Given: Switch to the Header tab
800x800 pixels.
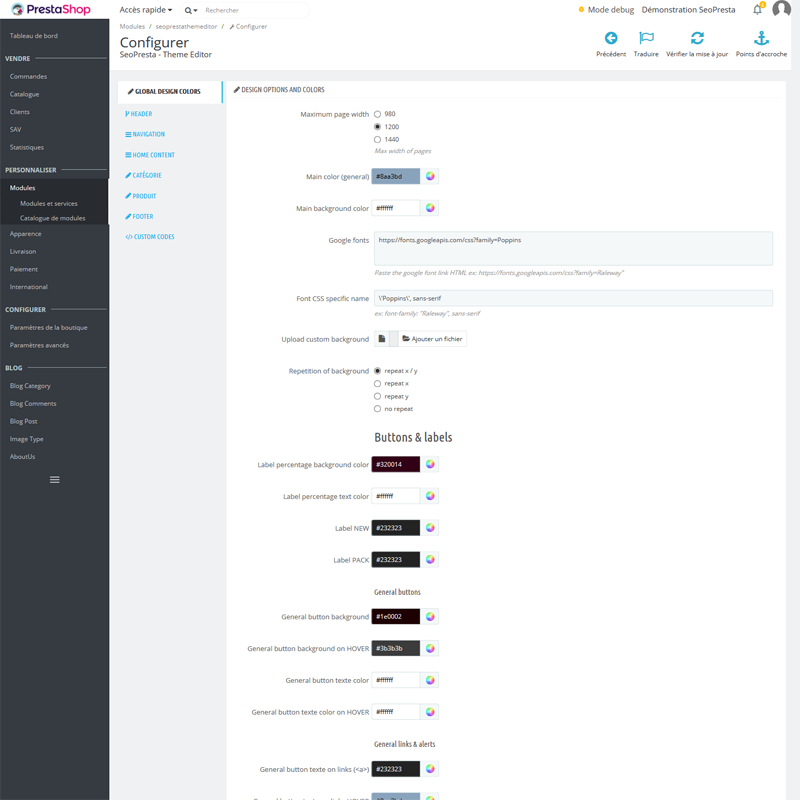Looking at the screenshot, I should (x=140, y=114).
